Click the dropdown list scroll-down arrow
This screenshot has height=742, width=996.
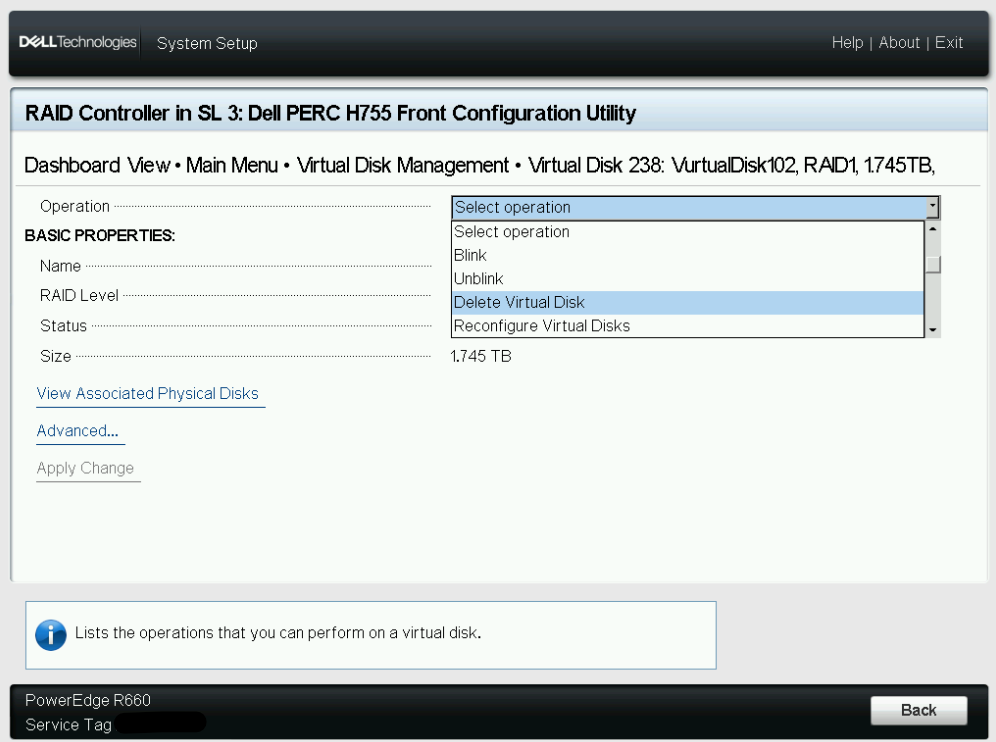tap(932, 330)
